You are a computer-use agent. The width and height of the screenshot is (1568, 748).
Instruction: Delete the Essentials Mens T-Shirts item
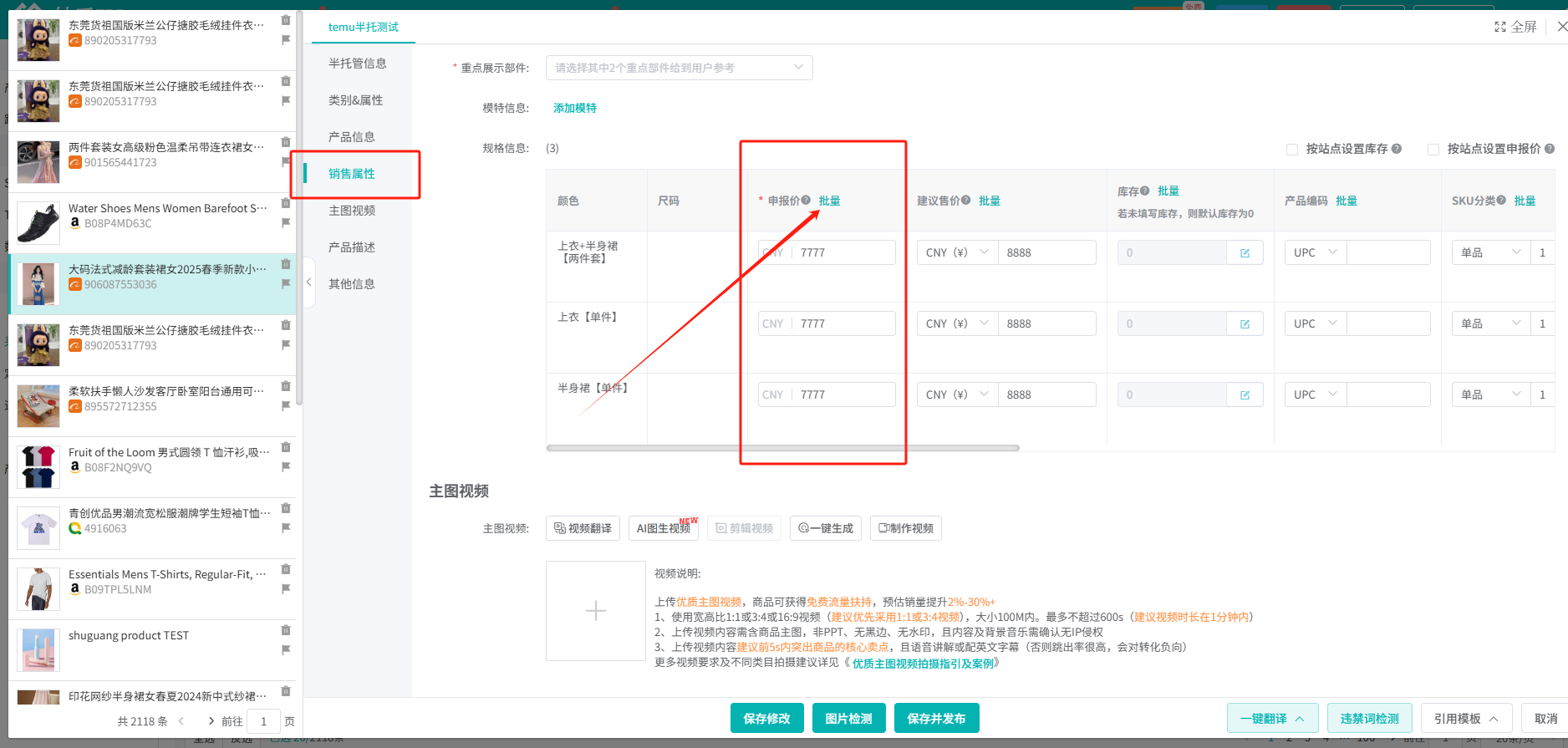click(286, 569)
